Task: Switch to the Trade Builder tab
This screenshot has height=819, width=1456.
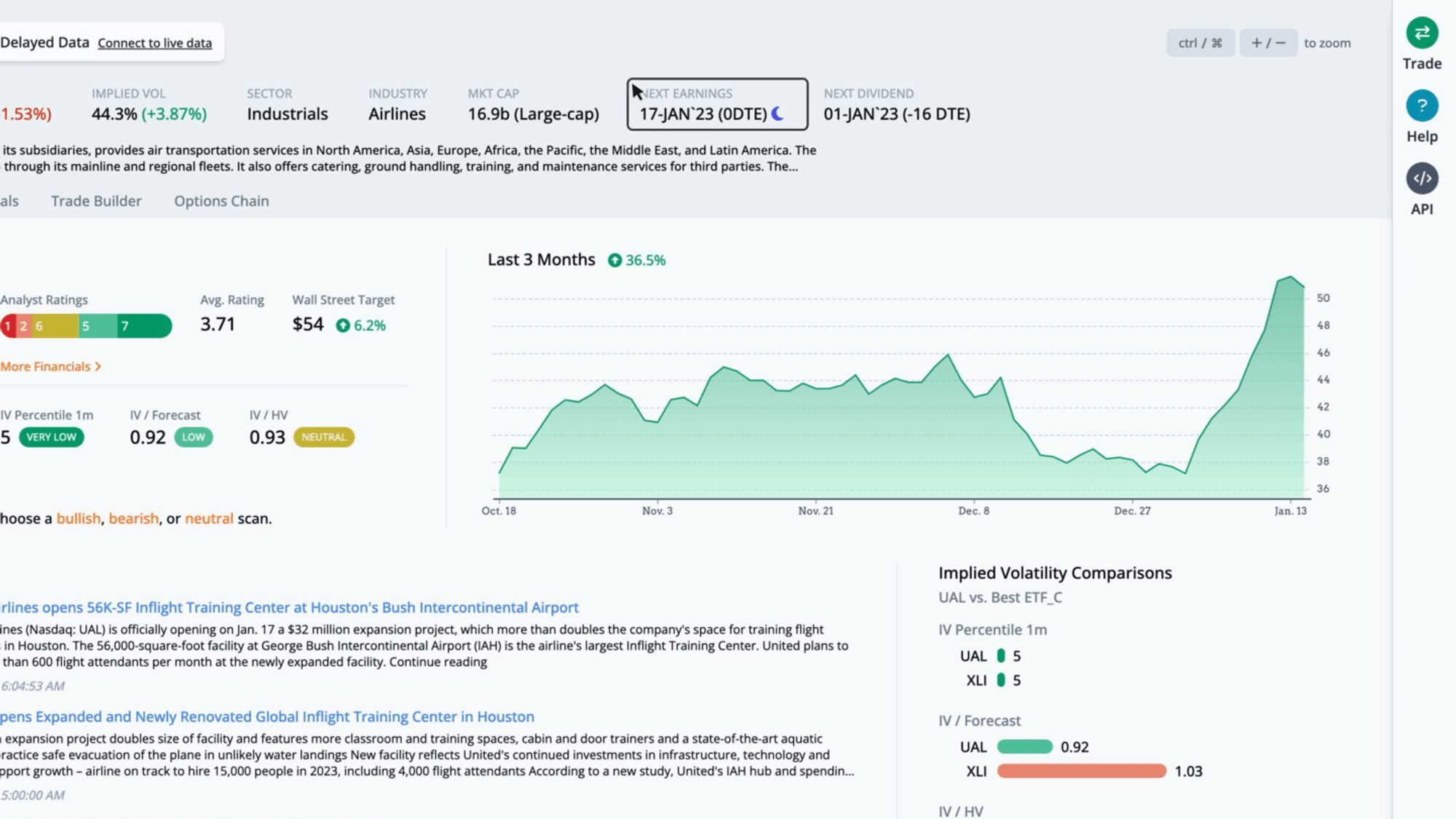Action: [x=96, y=201]
